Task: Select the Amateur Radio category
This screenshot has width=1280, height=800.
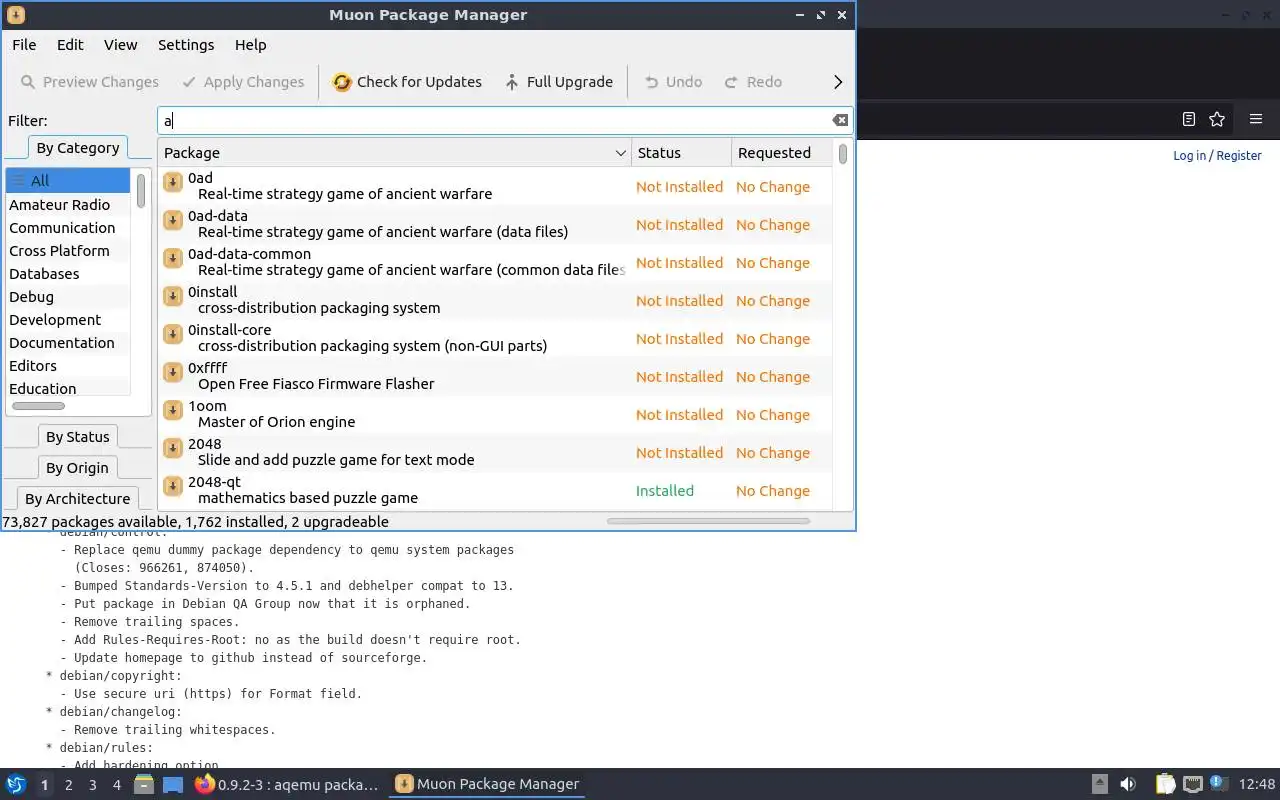Action: [x=68, y=205]
